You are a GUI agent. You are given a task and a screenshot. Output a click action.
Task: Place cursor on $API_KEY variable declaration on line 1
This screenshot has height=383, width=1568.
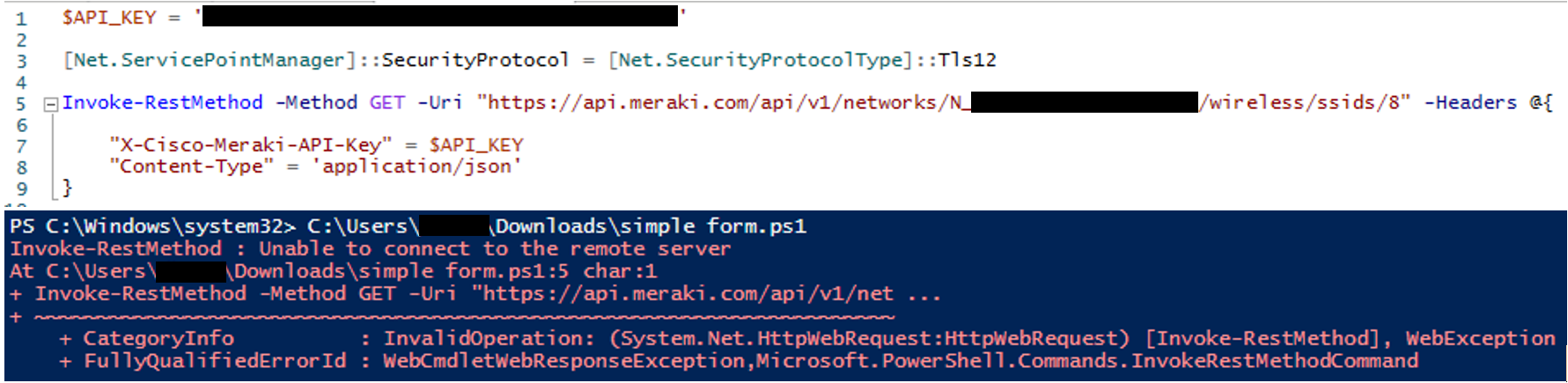coord(108,18)
